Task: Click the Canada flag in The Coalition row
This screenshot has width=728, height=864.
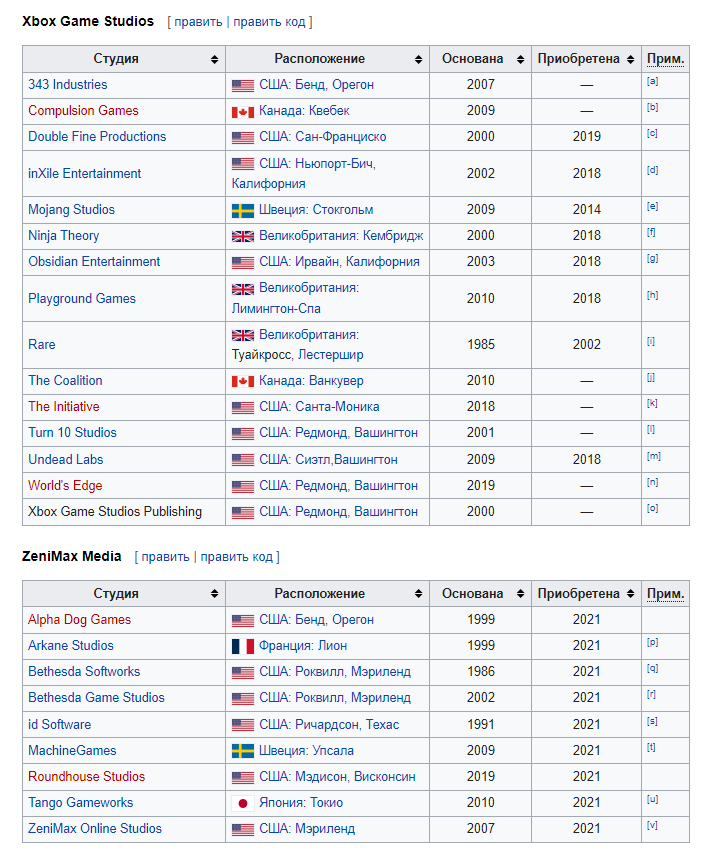Action: tap(242, 381)
